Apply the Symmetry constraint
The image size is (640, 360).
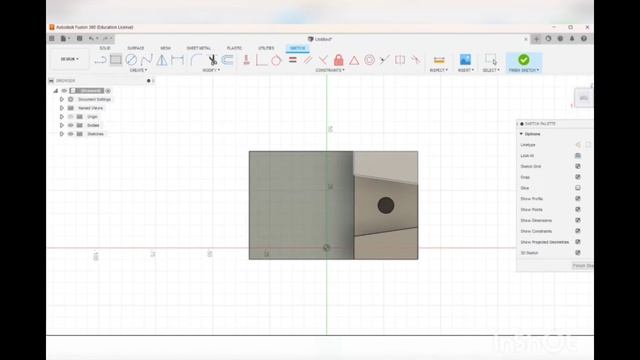(x=400, y=60)
